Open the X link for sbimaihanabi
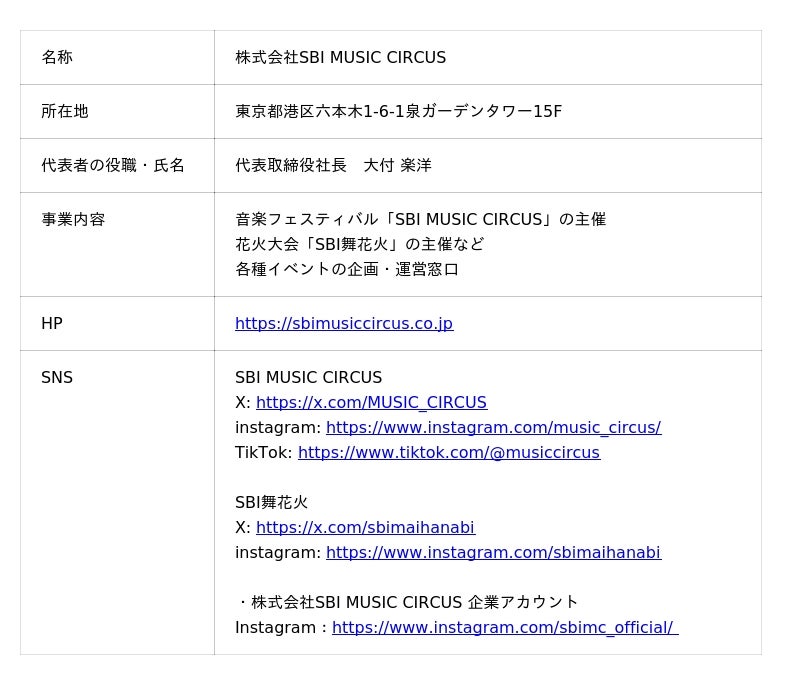Screen dimensions: 800x685 click(365, 528)
